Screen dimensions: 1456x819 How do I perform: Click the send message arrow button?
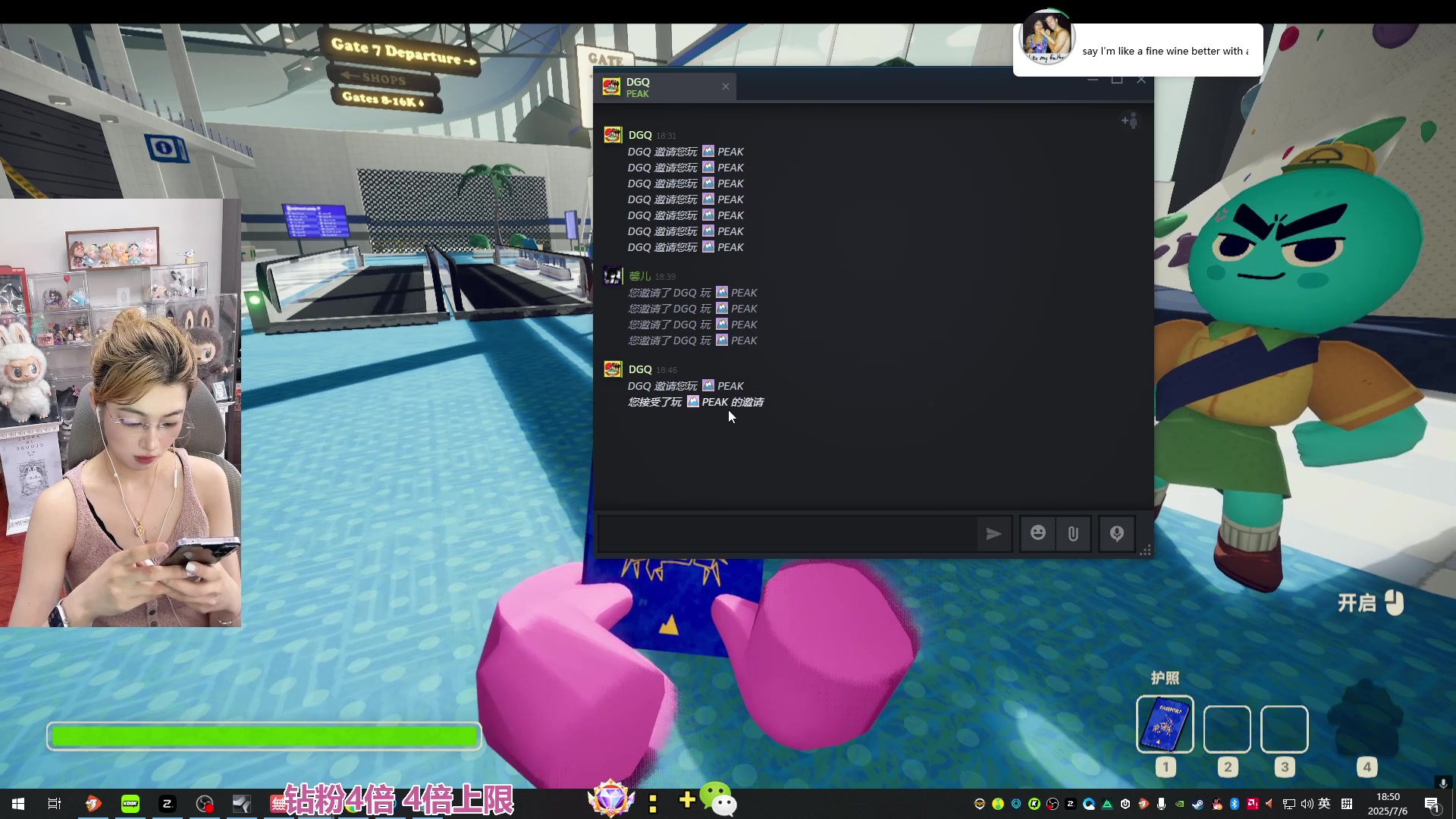[x=993, y=534]
